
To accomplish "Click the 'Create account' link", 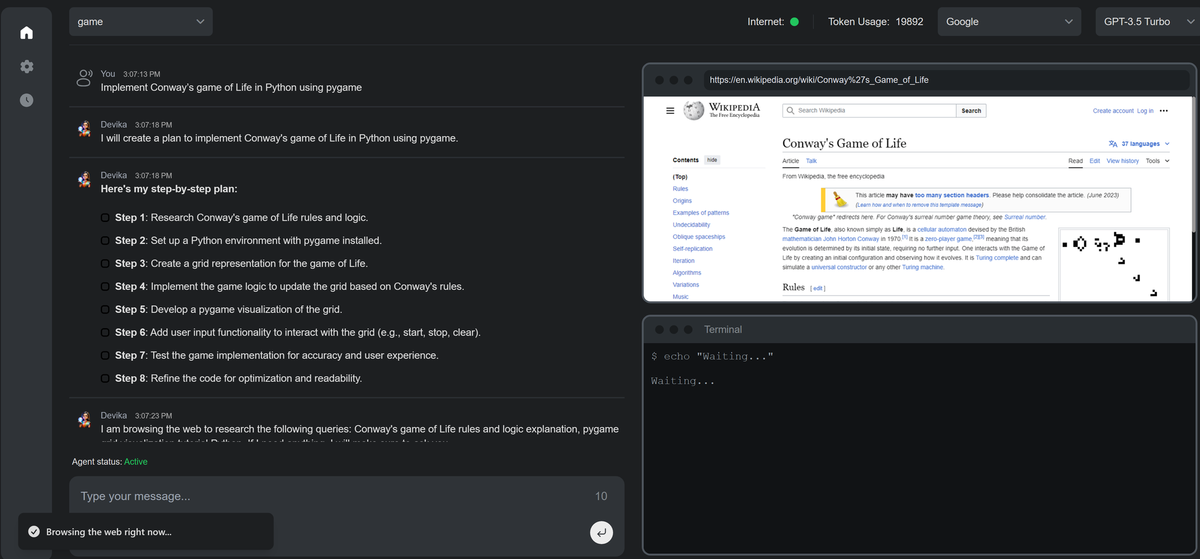I will pyautogui.click(x=1113, y=111).
